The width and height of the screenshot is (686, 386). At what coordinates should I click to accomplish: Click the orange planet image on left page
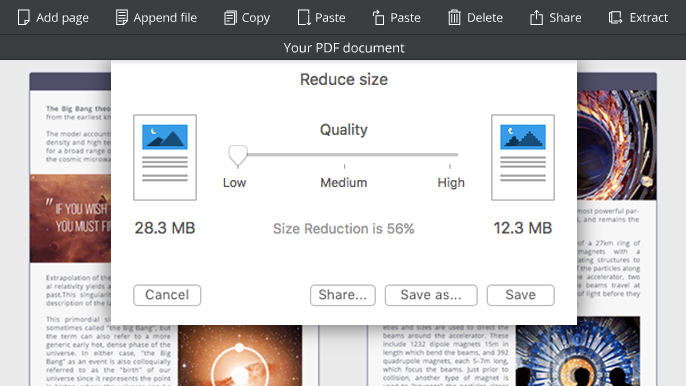point(240,355)
